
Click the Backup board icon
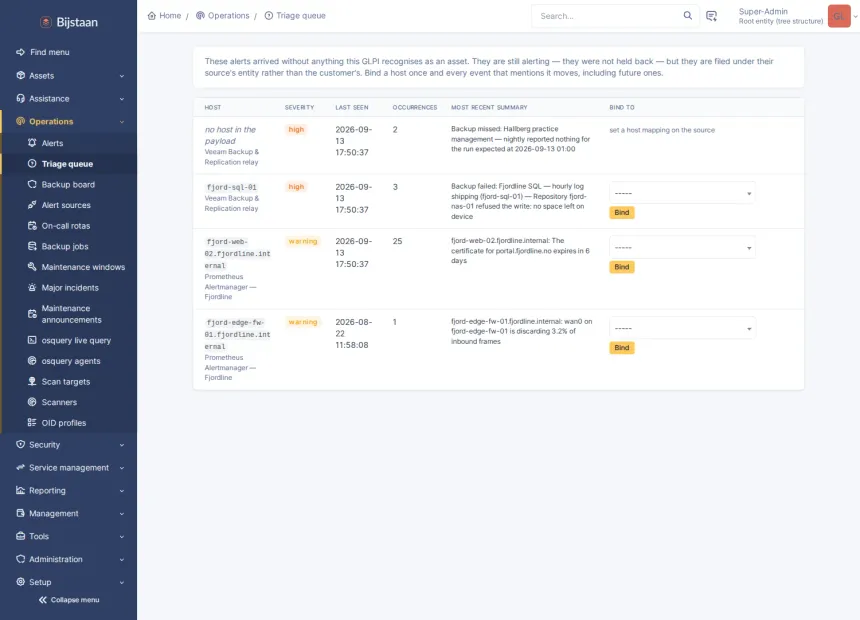[x=32, y=184]
